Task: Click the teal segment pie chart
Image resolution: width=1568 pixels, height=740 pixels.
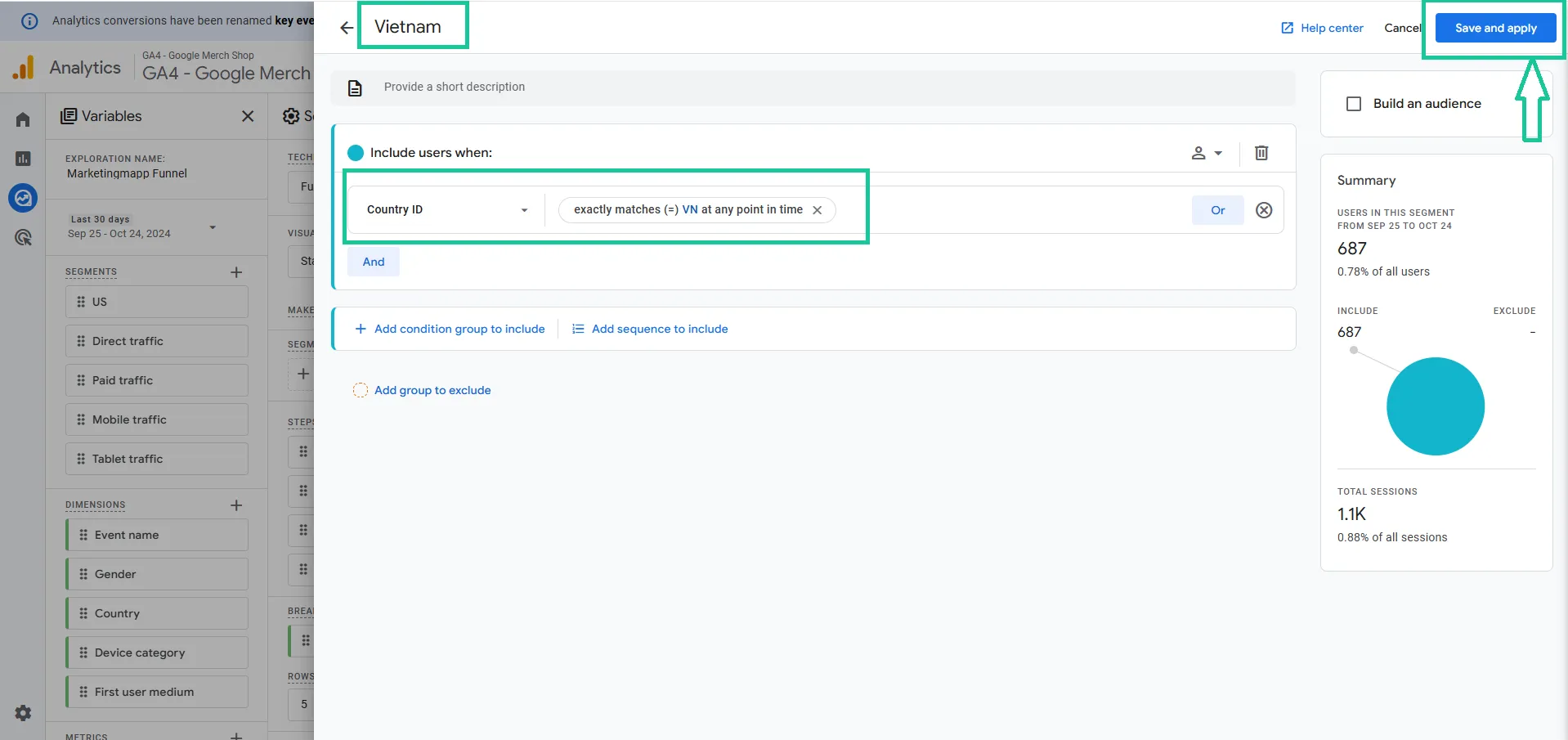Action: (x=1435, y=406)
